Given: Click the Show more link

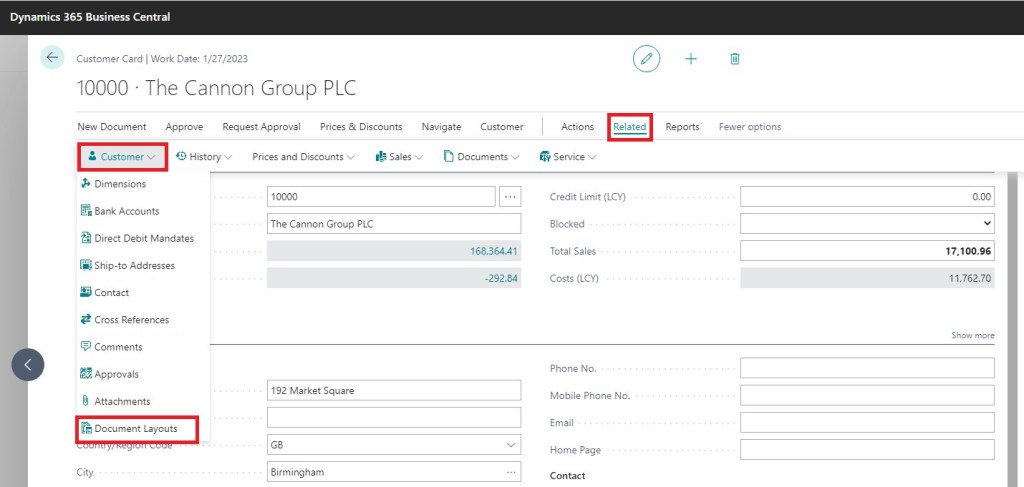Looking at the screenshot, I should (x=972, y=335).
